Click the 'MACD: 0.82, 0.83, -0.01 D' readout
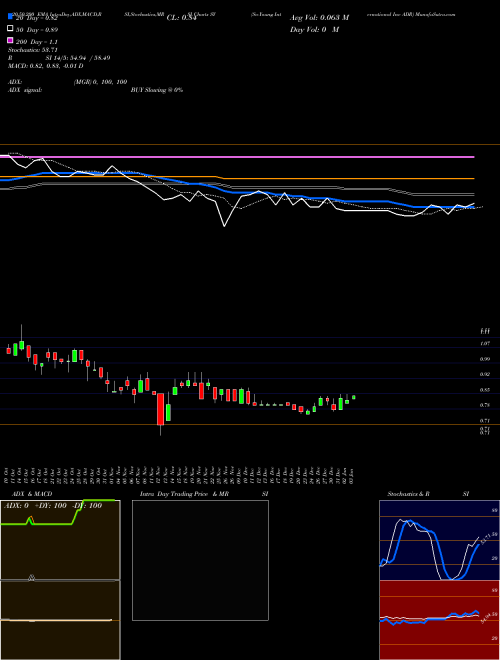Image resolution: width=500 pixels, height=660 pixels. coord(45,66)
